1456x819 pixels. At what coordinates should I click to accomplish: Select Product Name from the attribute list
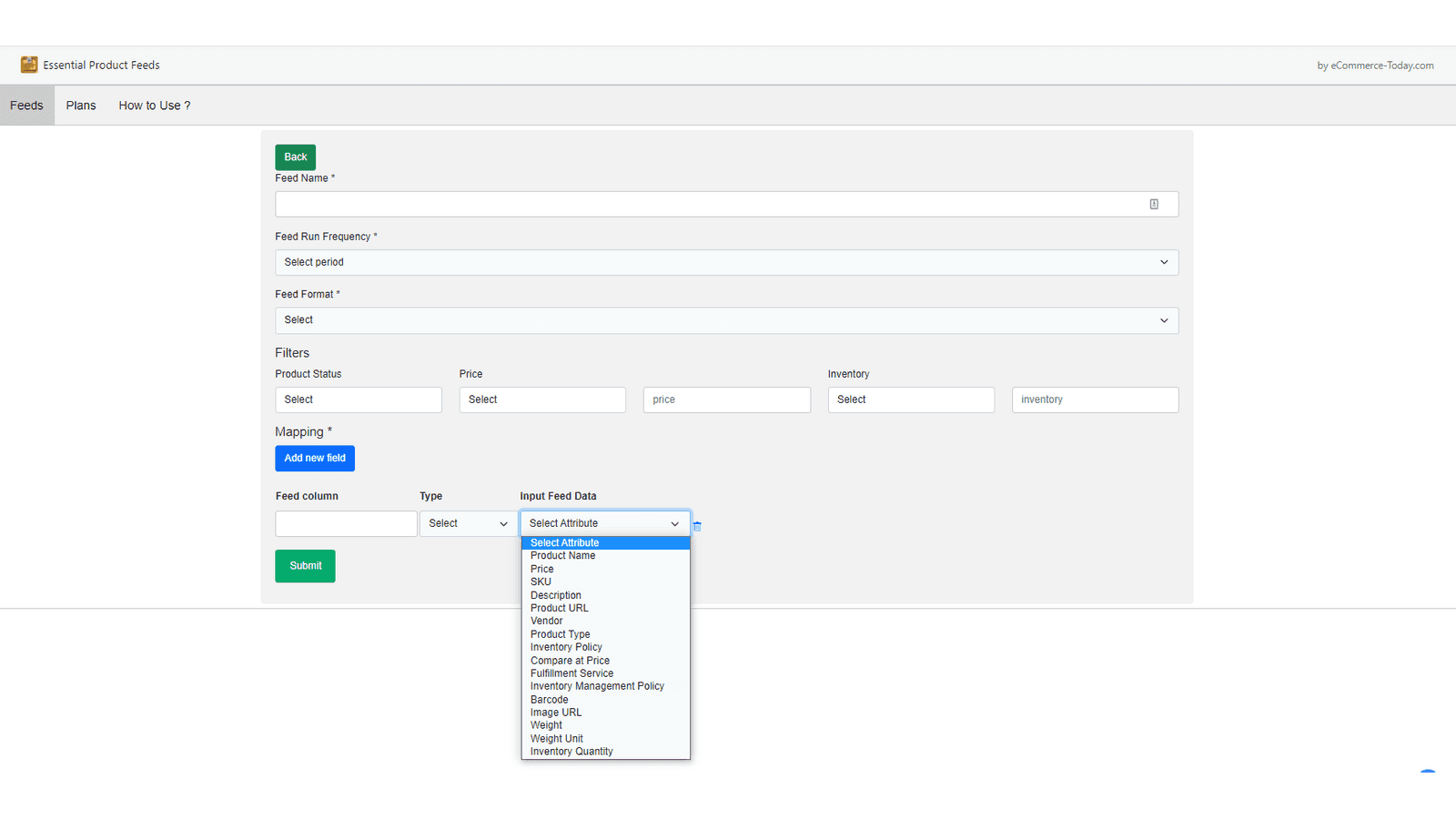coord(562,555)
